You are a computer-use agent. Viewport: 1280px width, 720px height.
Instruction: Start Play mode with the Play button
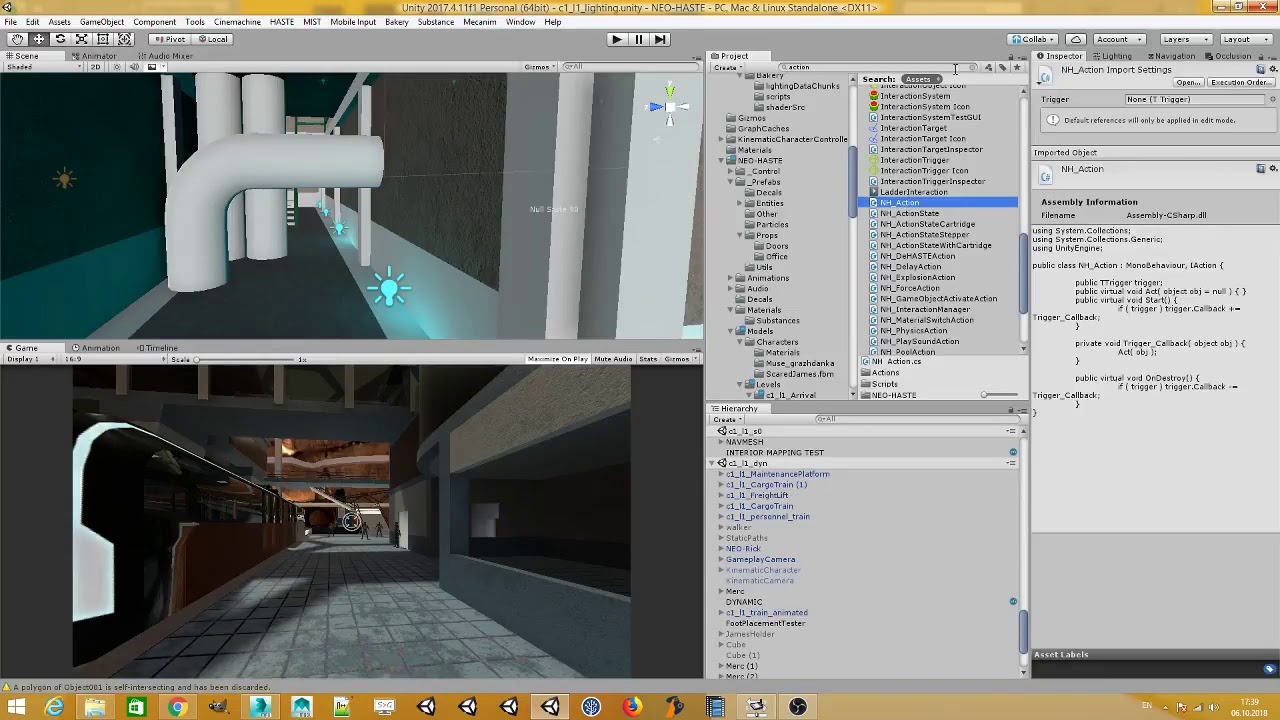pyautogui.click(x=616, y=39)
